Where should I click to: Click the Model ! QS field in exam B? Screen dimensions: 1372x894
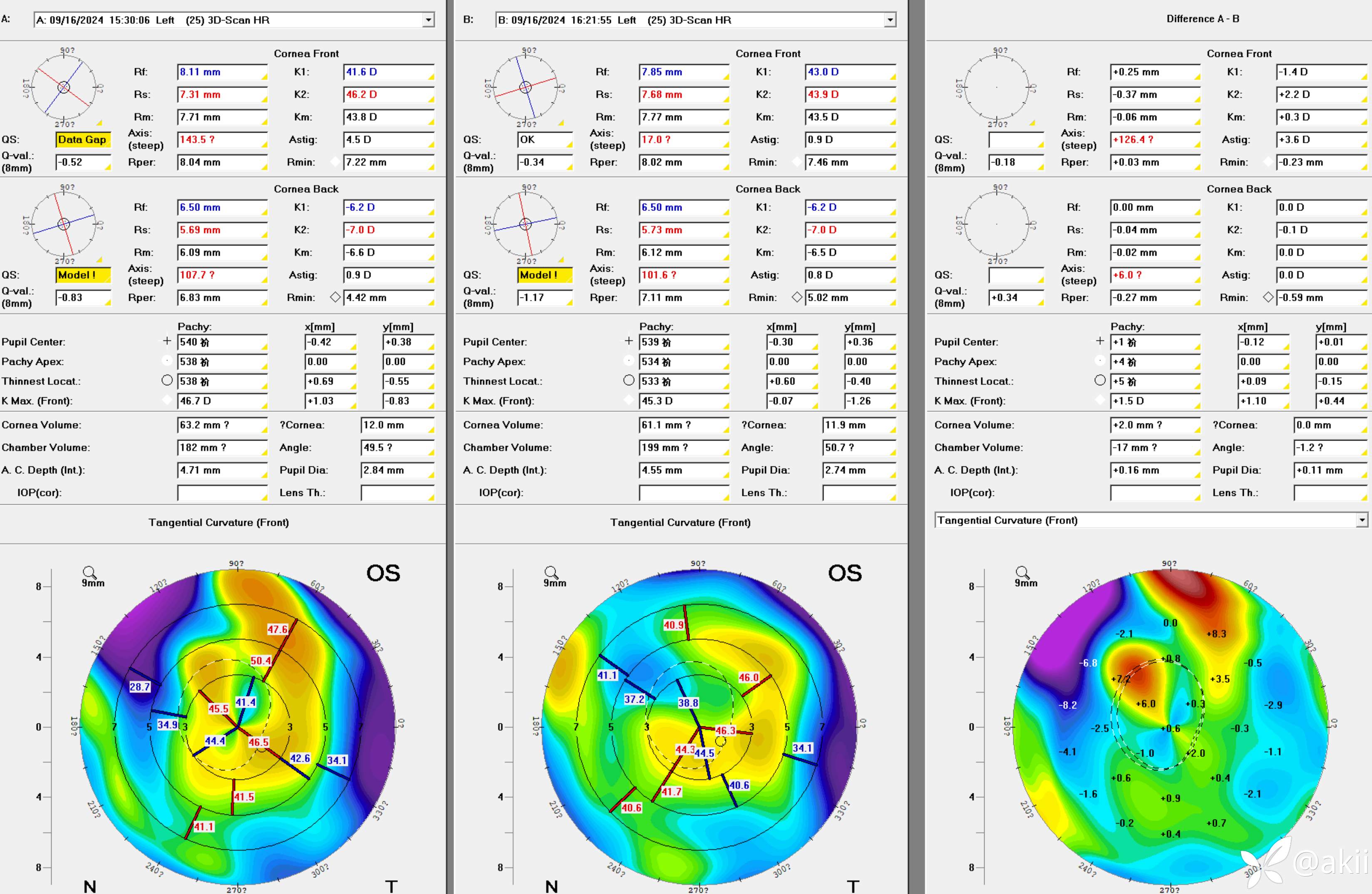tap(544, 275)
